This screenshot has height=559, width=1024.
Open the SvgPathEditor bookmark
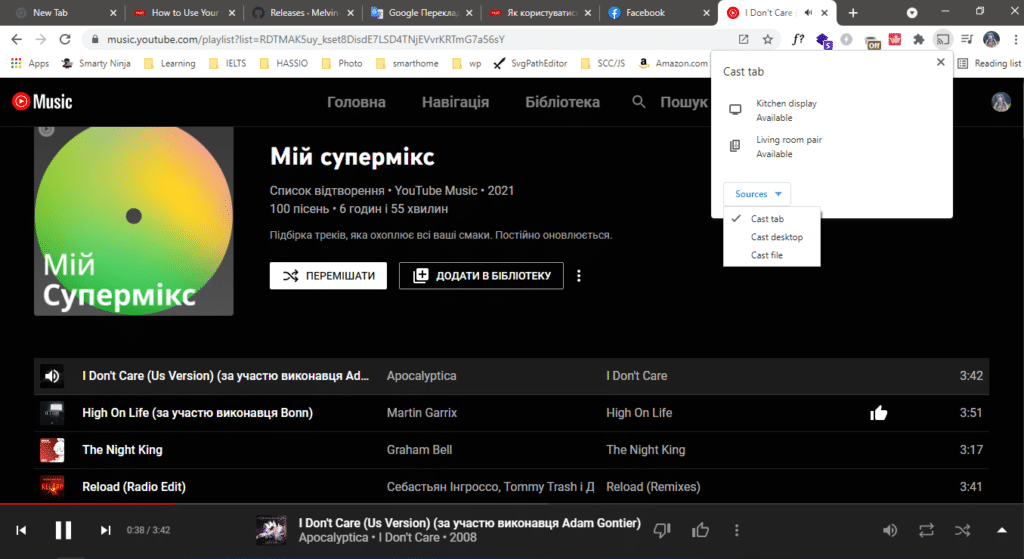[x=531, y=63]
